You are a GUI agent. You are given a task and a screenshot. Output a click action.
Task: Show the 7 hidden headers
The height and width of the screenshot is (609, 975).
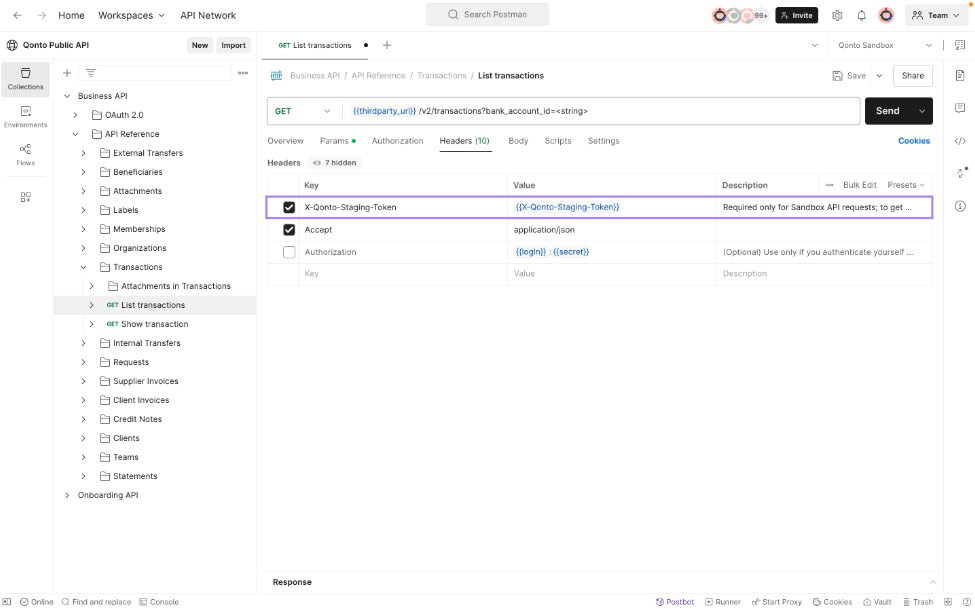point(335,163)
